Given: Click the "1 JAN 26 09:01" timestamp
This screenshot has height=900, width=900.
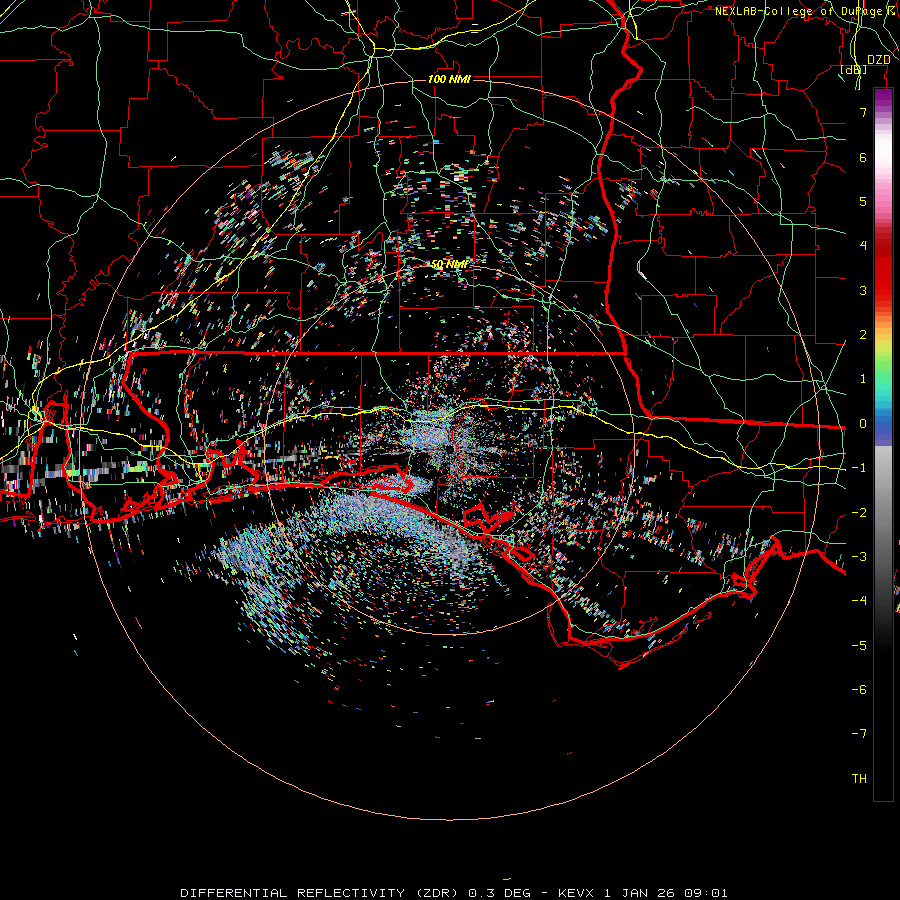Looking at the screenshot, I should tap(666, 893).
